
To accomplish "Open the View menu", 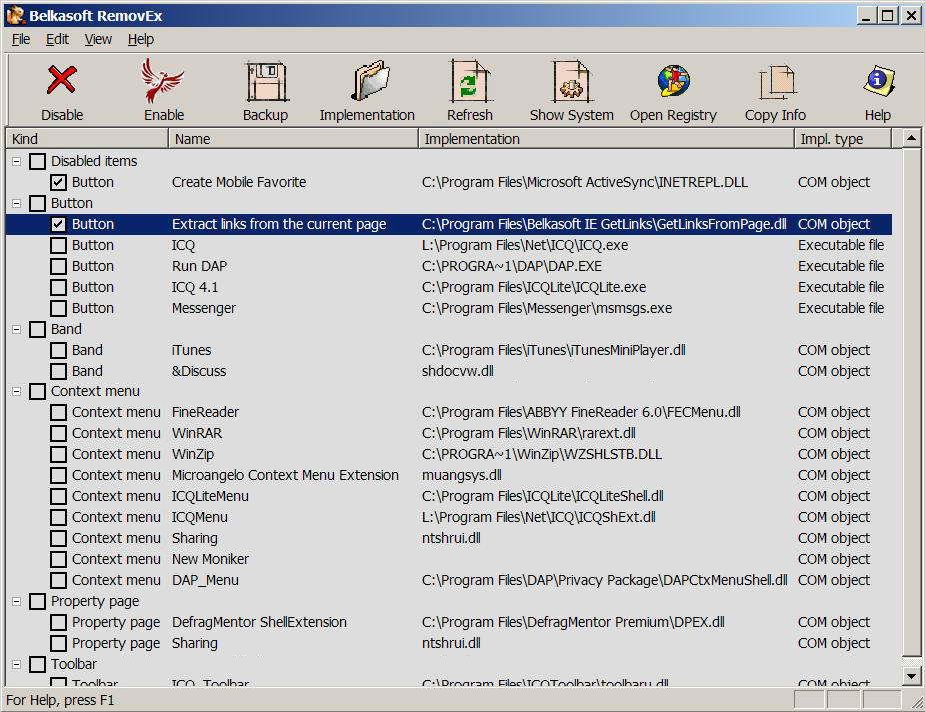I will tap(98, 40).
